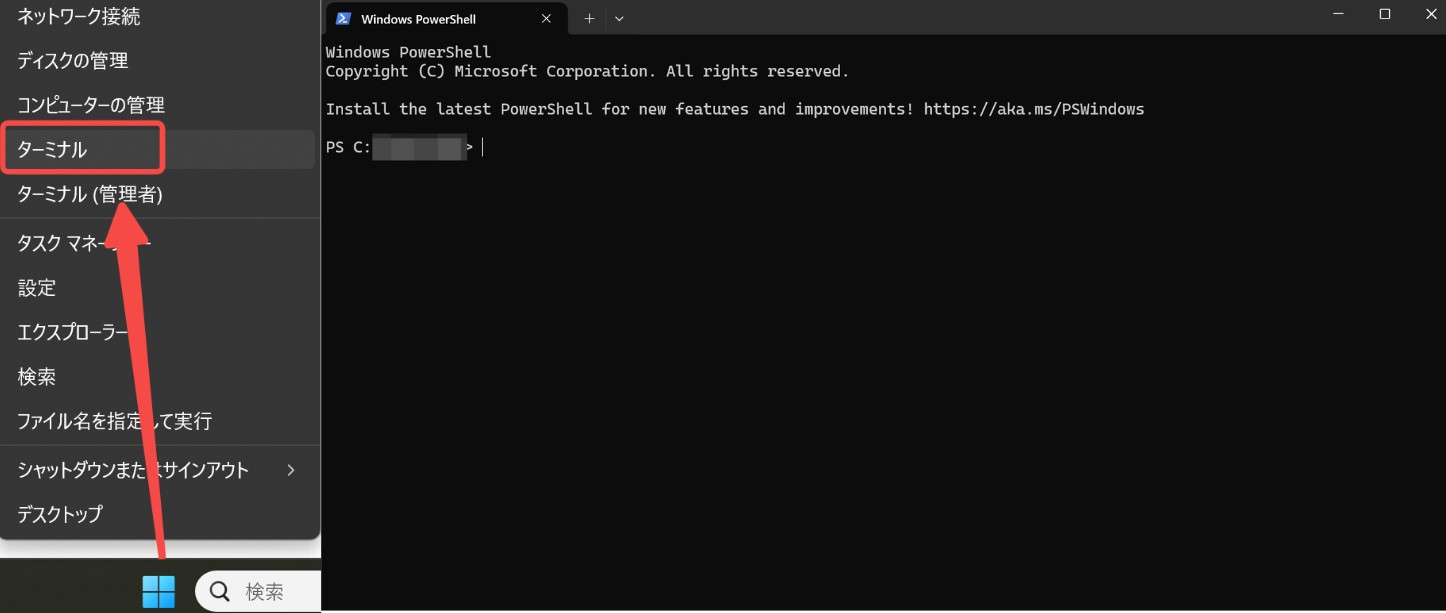Expand シャットダウンまたはサインアウト submenu arrow
Viewport: 1446px width, 613px height.
pos(291,470)
